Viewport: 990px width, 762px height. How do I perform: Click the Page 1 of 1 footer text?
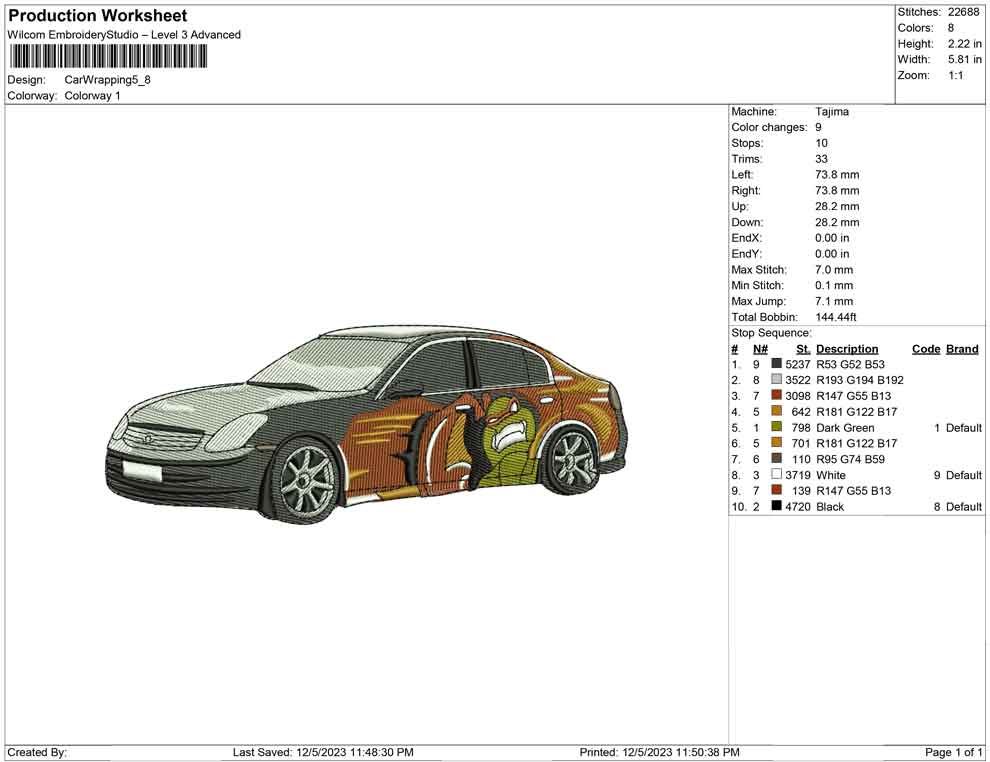[x=954, y=752]
